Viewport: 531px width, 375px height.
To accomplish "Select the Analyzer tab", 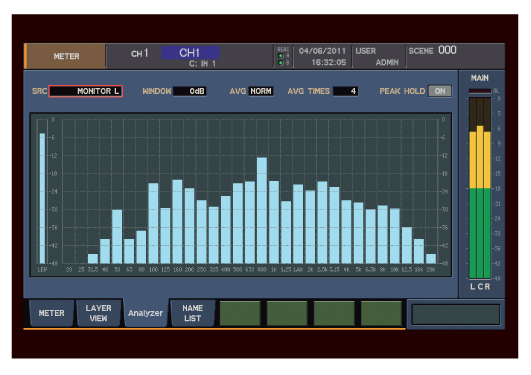I will click(x=146, y=313).
